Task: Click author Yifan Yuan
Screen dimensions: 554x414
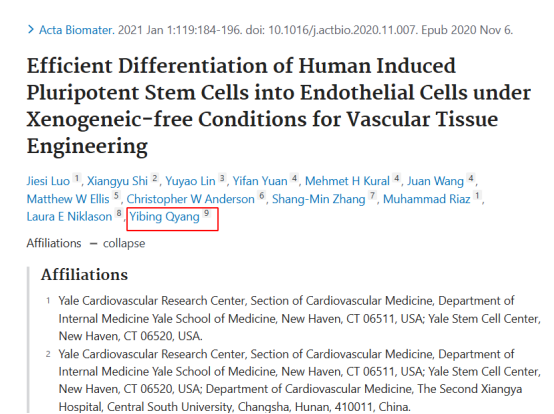Action: click(260, 181)
